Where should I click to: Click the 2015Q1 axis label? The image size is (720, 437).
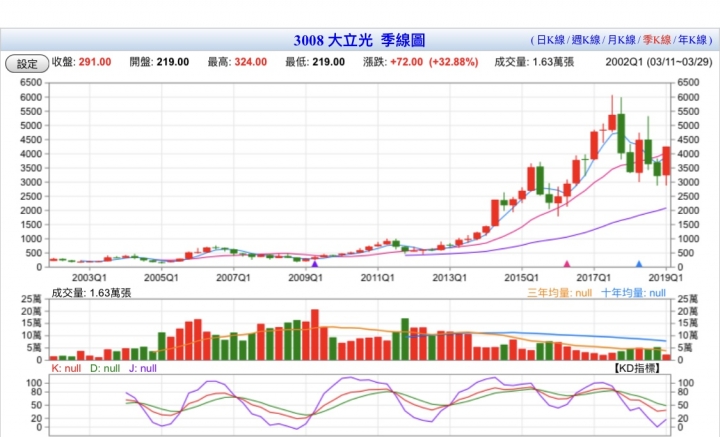point(522,278)
